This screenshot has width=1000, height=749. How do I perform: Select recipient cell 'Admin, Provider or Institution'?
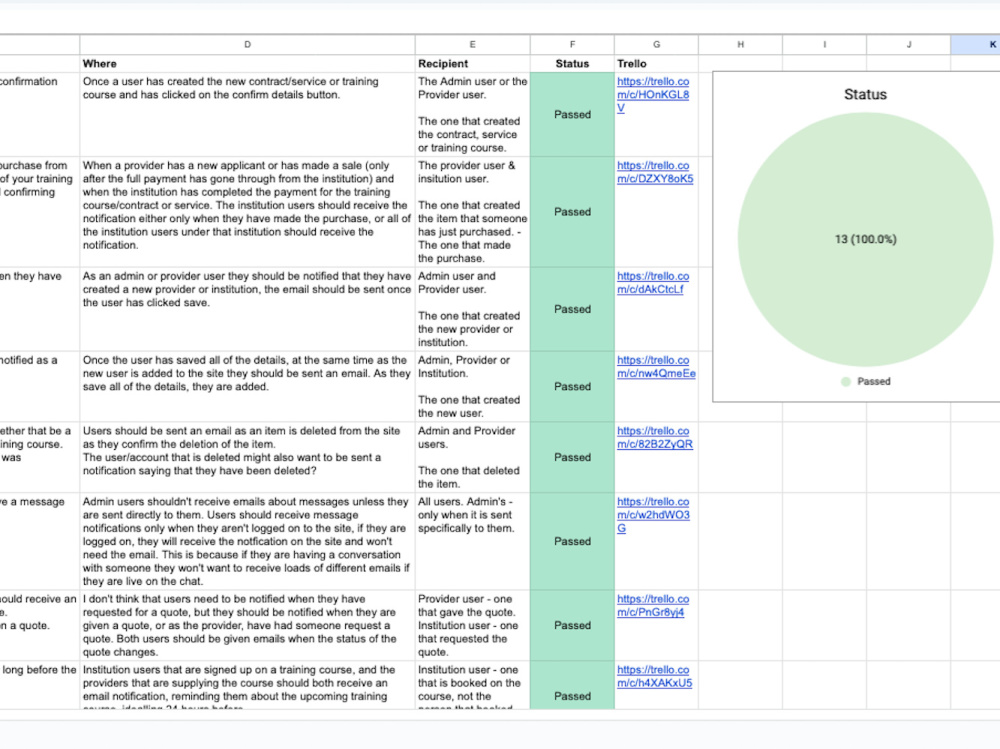[x=473, y=387]
